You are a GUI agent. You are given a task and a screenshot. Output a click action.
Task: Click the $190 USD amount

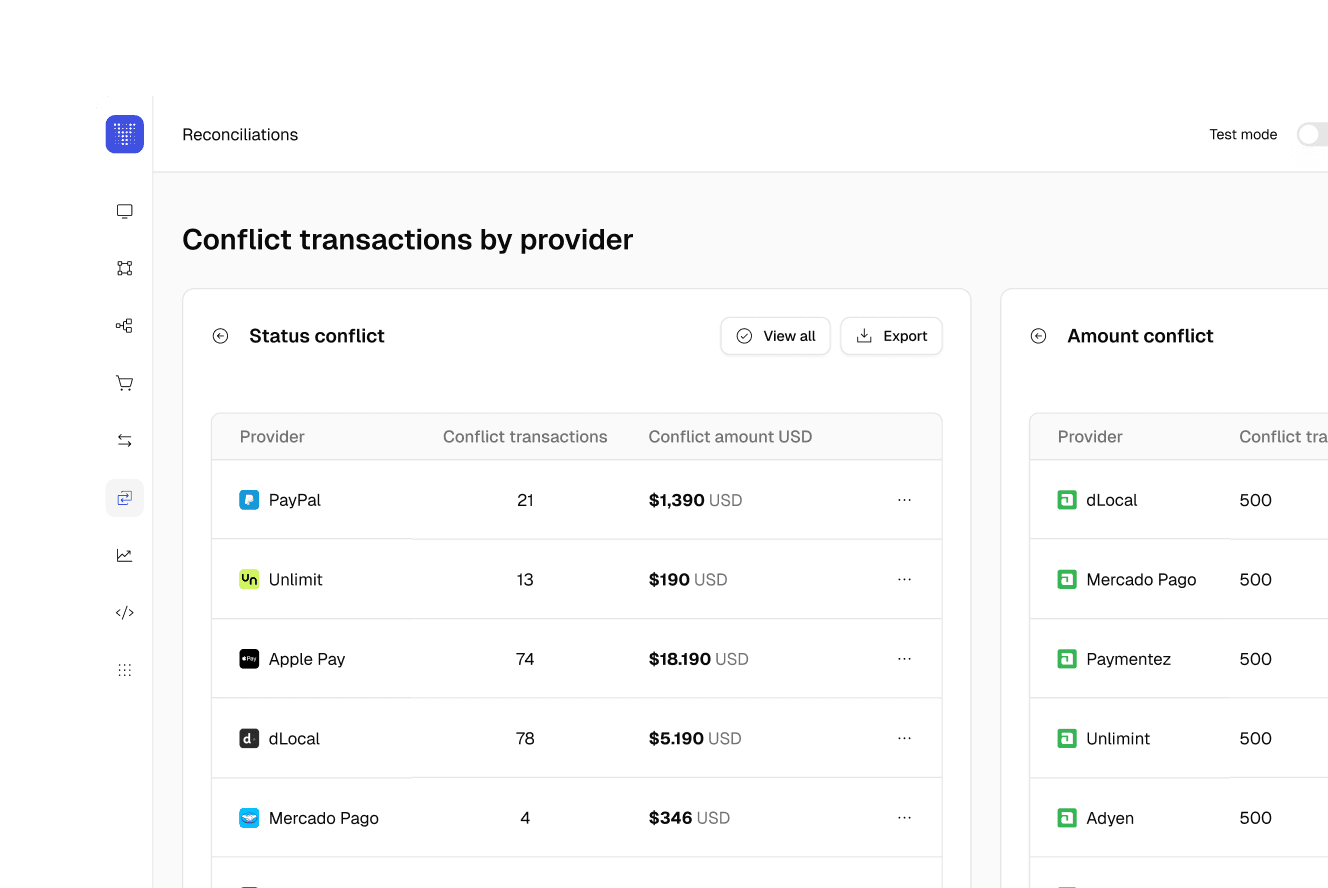[688, 579]
